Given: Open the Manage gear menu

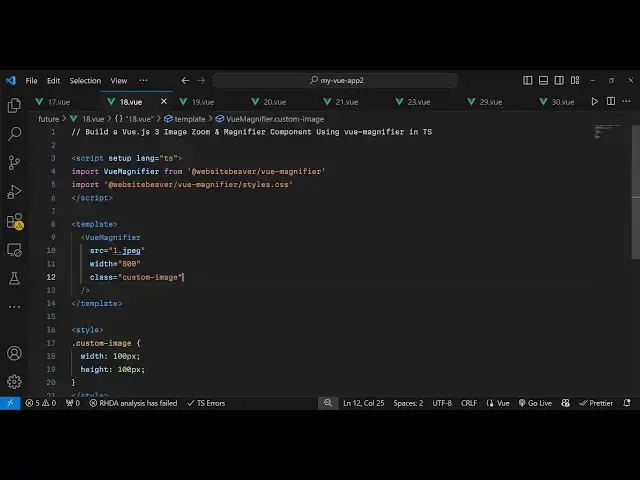Looking at the screenshot, I should (14, 382).
